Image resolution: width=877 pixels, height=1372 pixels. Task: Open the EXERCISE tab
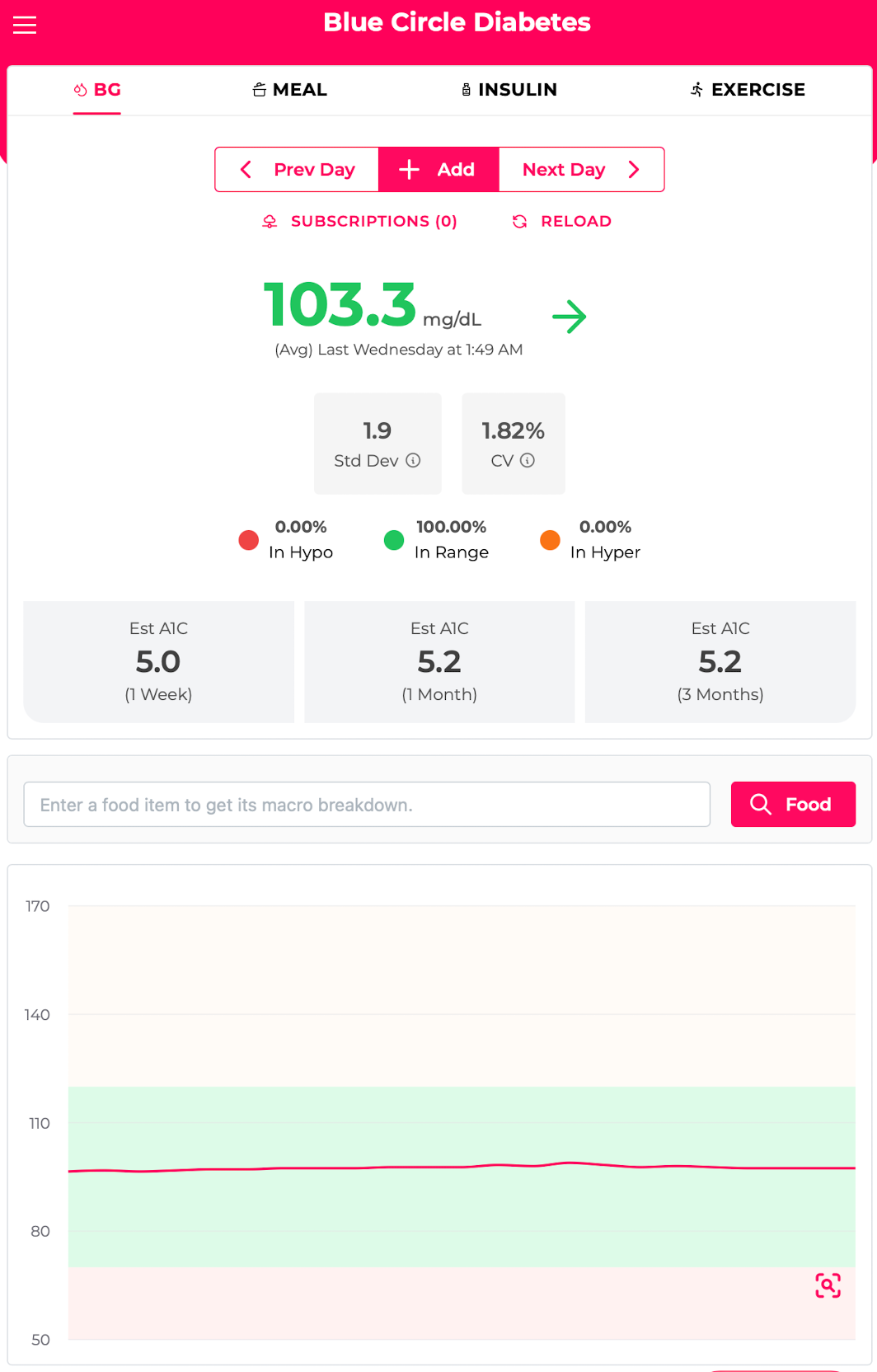click(x=748, y=90)
